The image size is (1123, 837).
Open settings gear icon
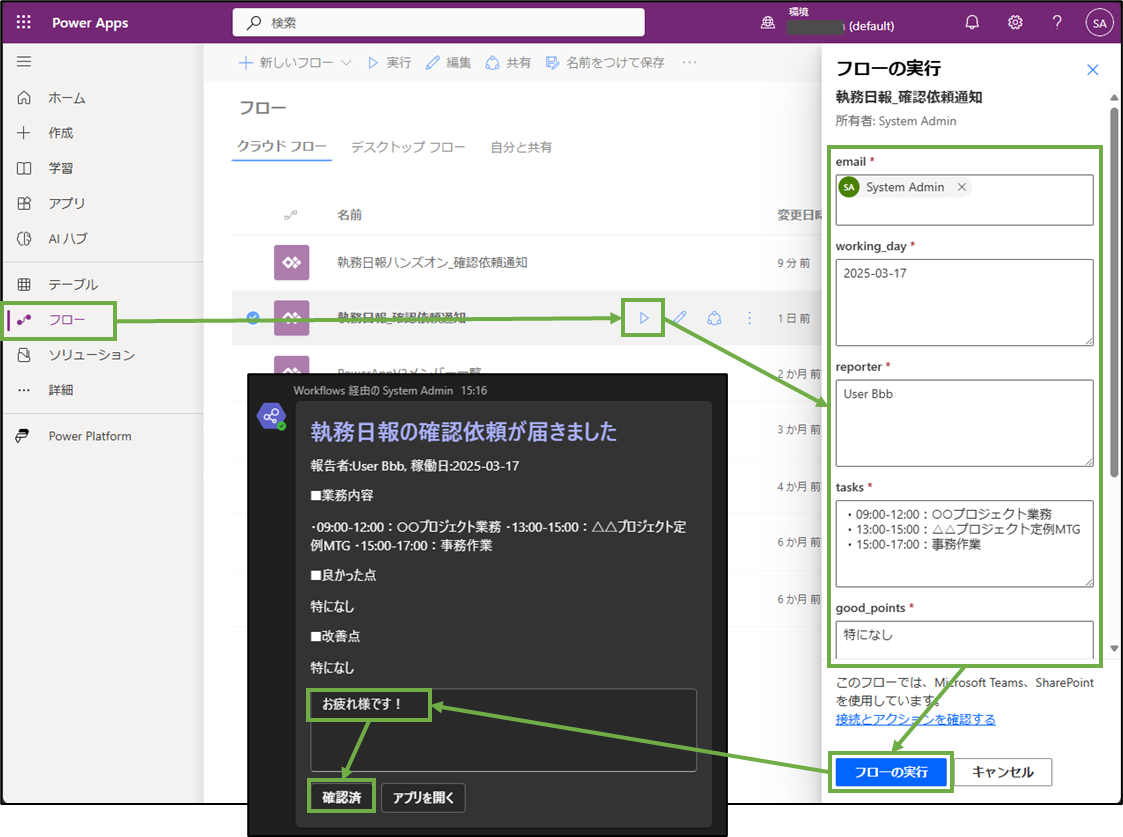coord(1015,22)
